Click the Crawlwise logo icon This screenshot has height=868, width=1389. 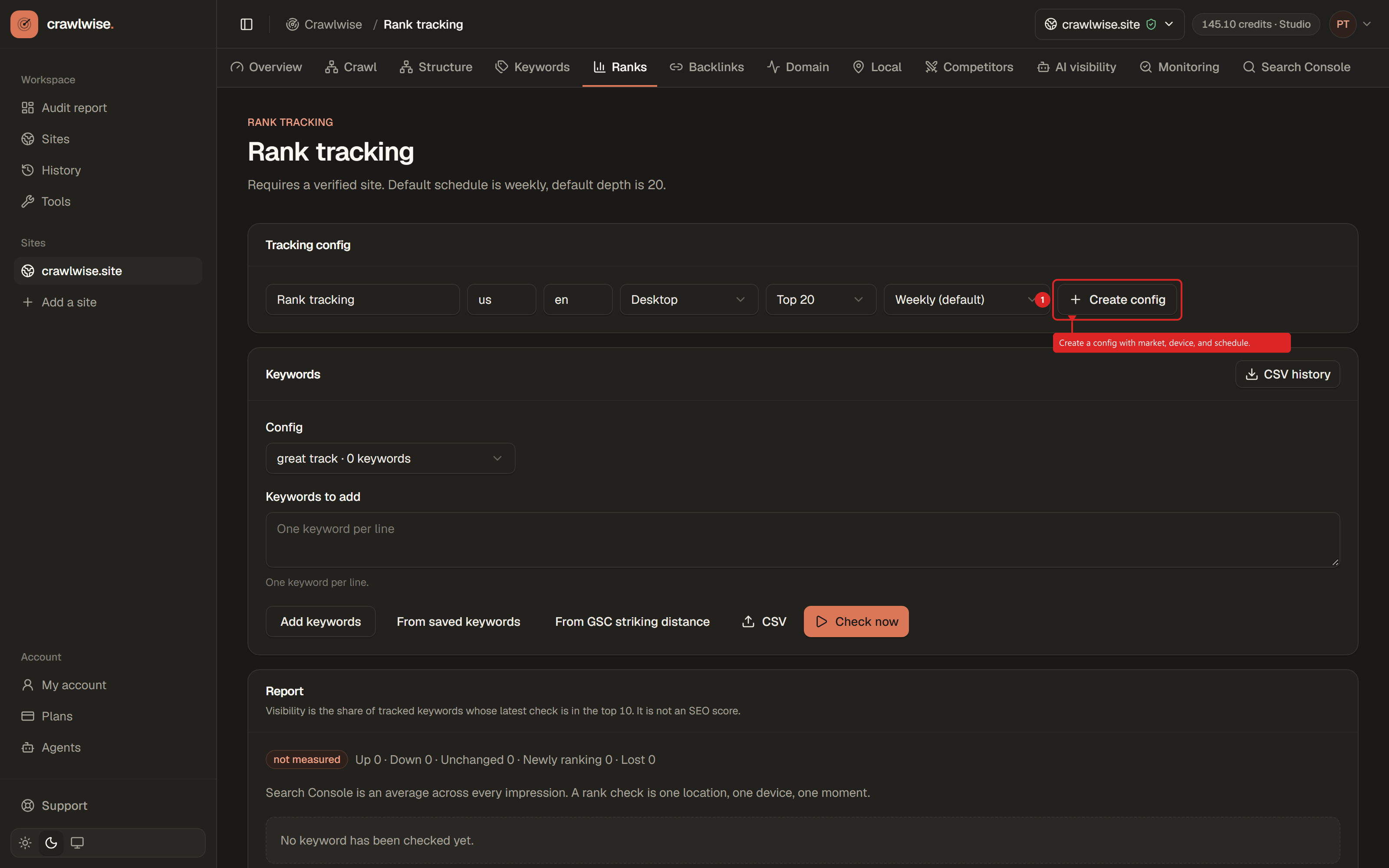pos(24,24)
